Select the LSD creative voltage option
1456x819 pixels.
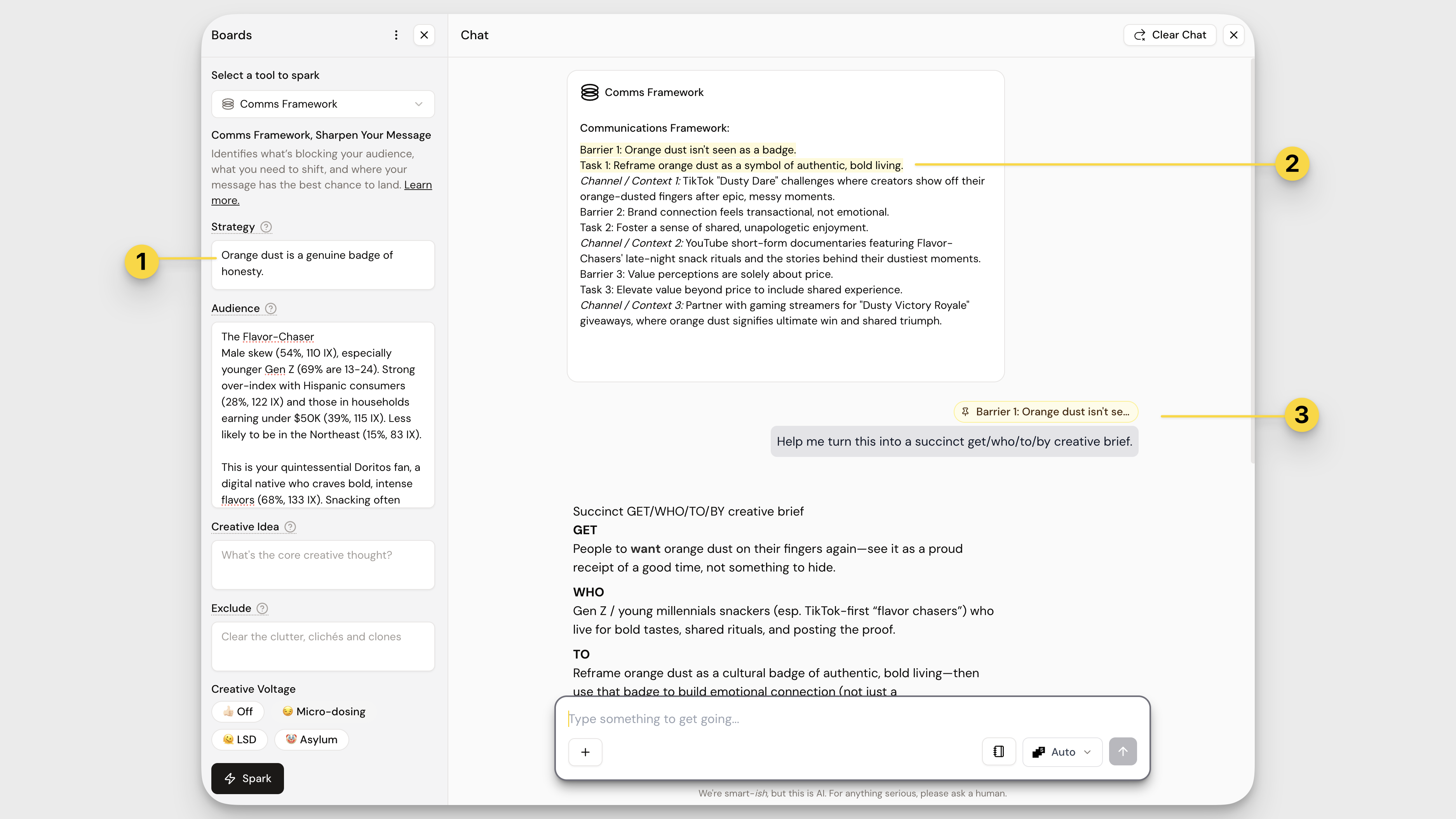[x=240, y=739]
